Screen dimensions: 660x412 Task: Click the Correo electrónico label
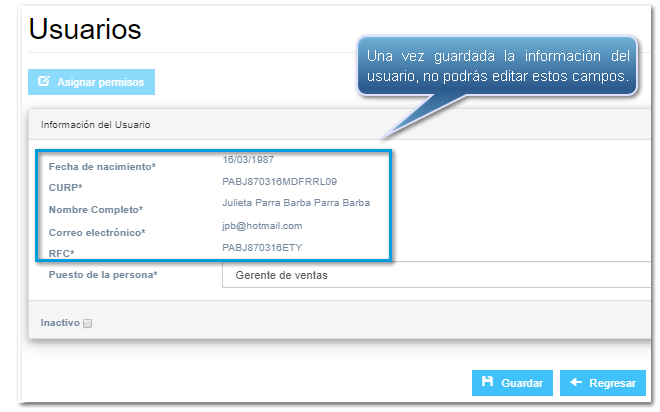97,233
